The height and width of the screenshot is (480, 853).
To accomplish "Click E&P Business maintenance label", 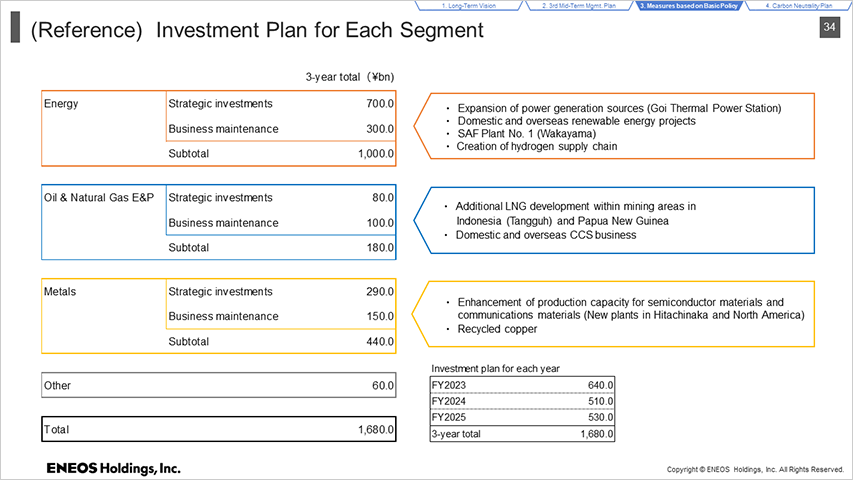I will click(x=223, y=223).
